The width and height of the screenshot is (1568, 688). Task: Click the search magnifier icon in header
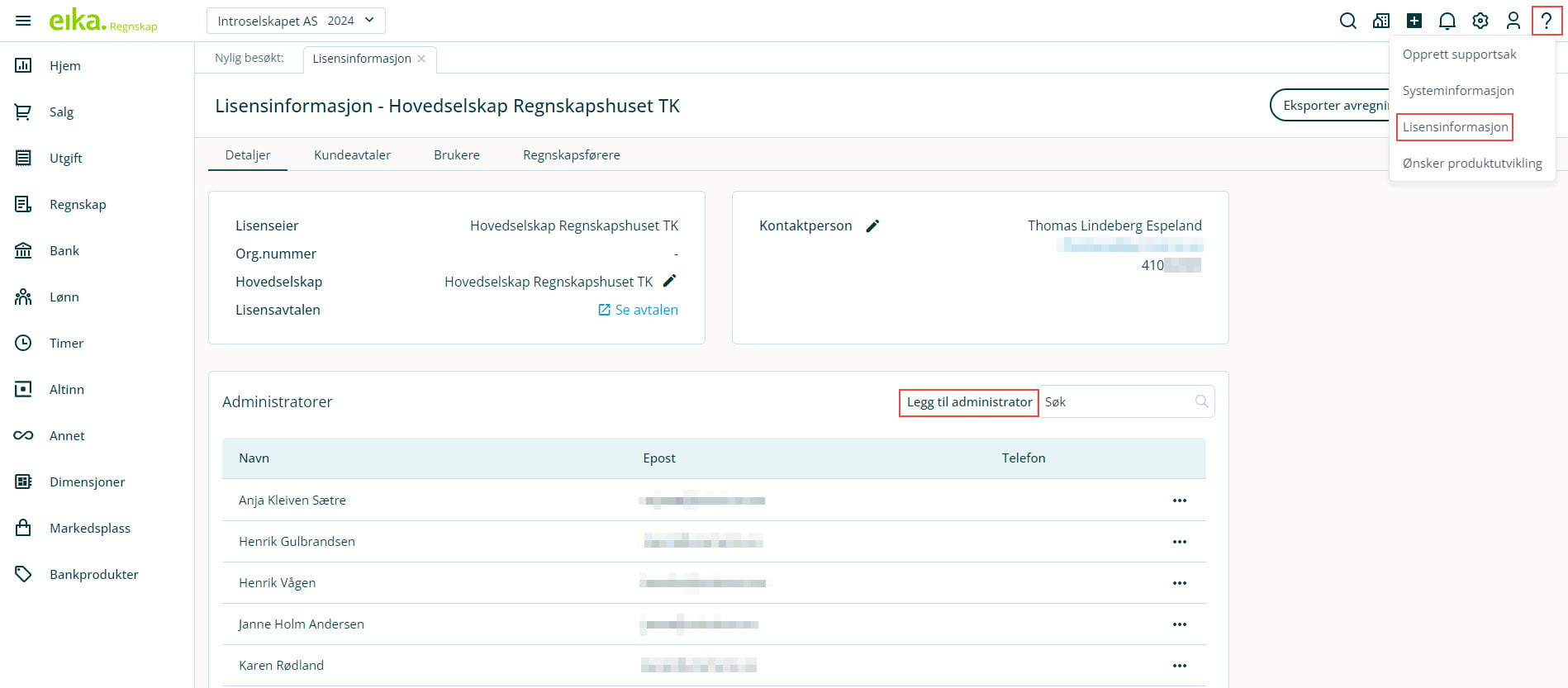click(1347, 21)
